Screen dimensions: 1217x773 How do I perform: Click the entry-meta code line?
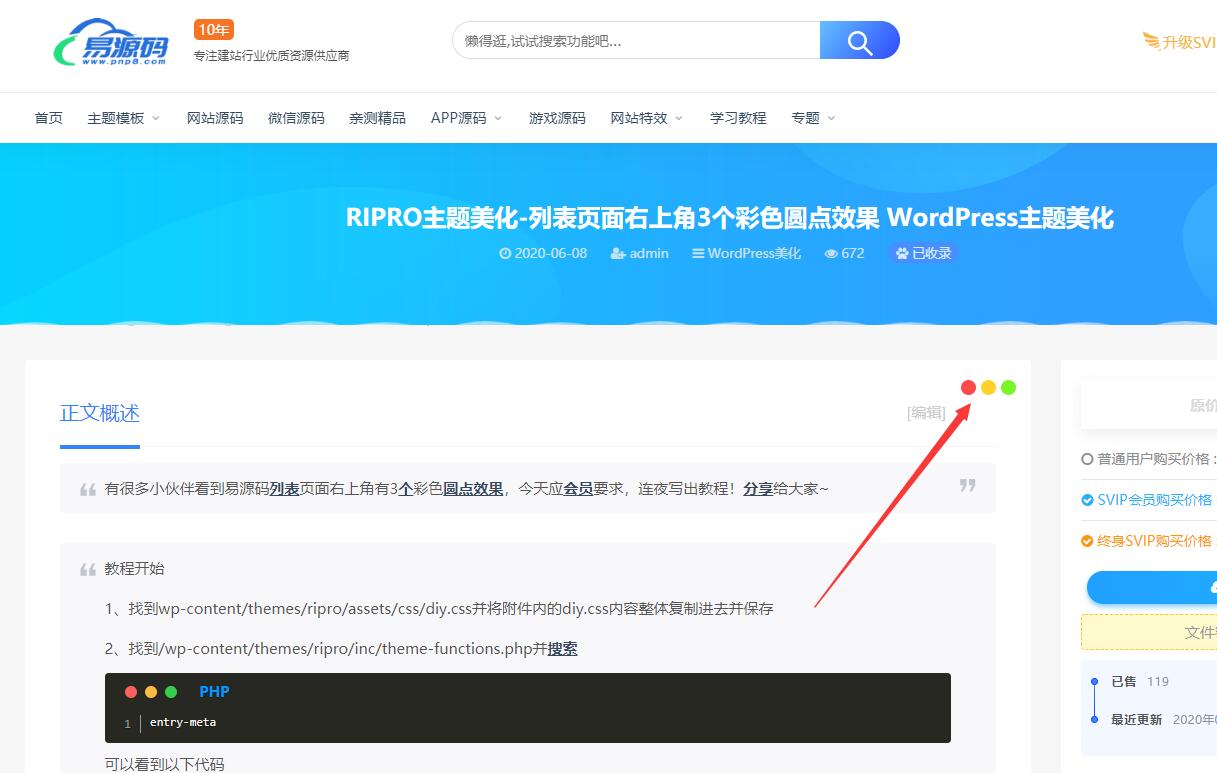pos(183,723)
